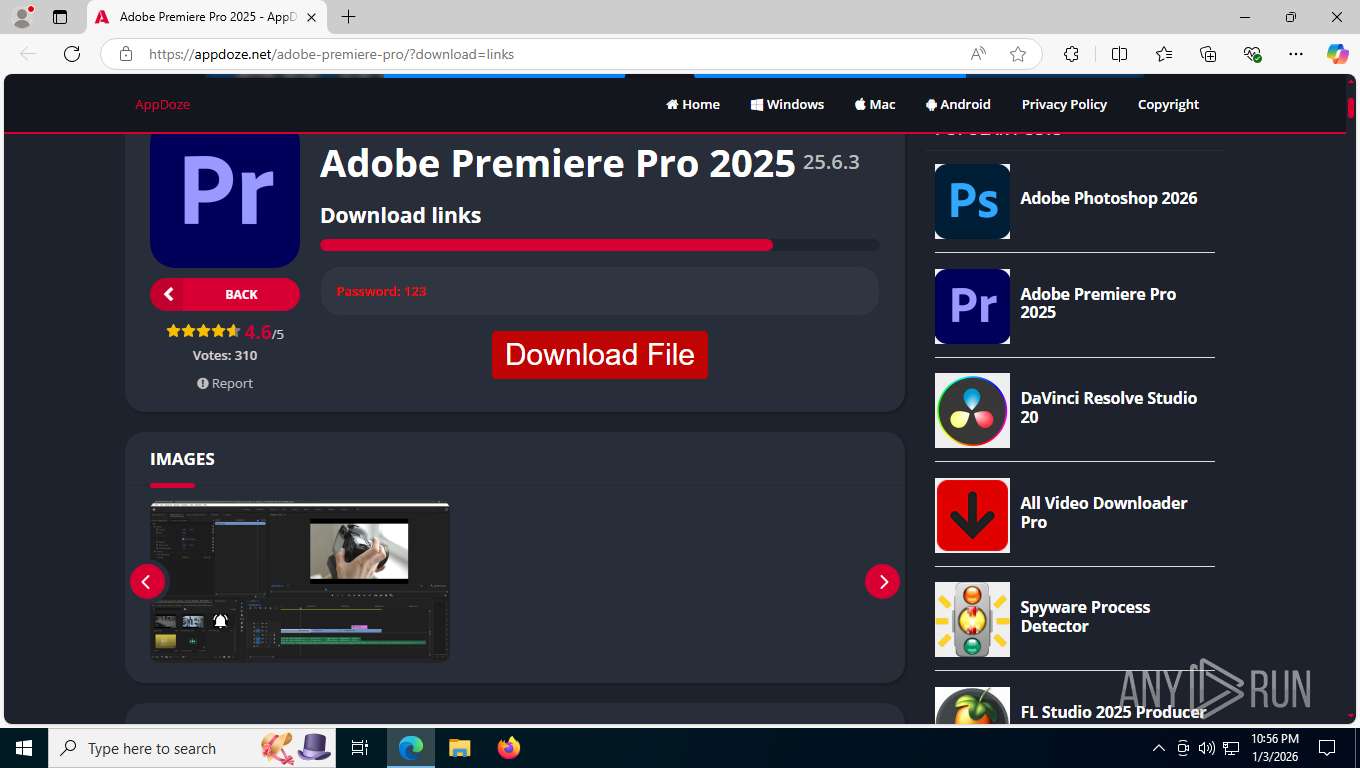Viewport: 1360px width, 768px height.
Task: Open the browser Extensions icon
Action: click(x=1071, y=54)
